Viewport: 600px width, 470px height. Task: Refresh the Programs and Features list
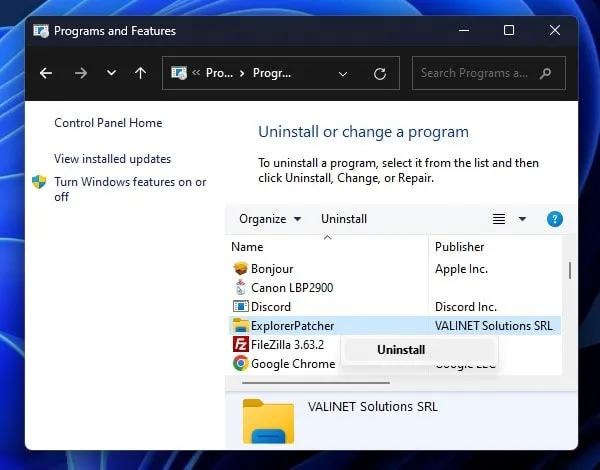tap(380, 73)
